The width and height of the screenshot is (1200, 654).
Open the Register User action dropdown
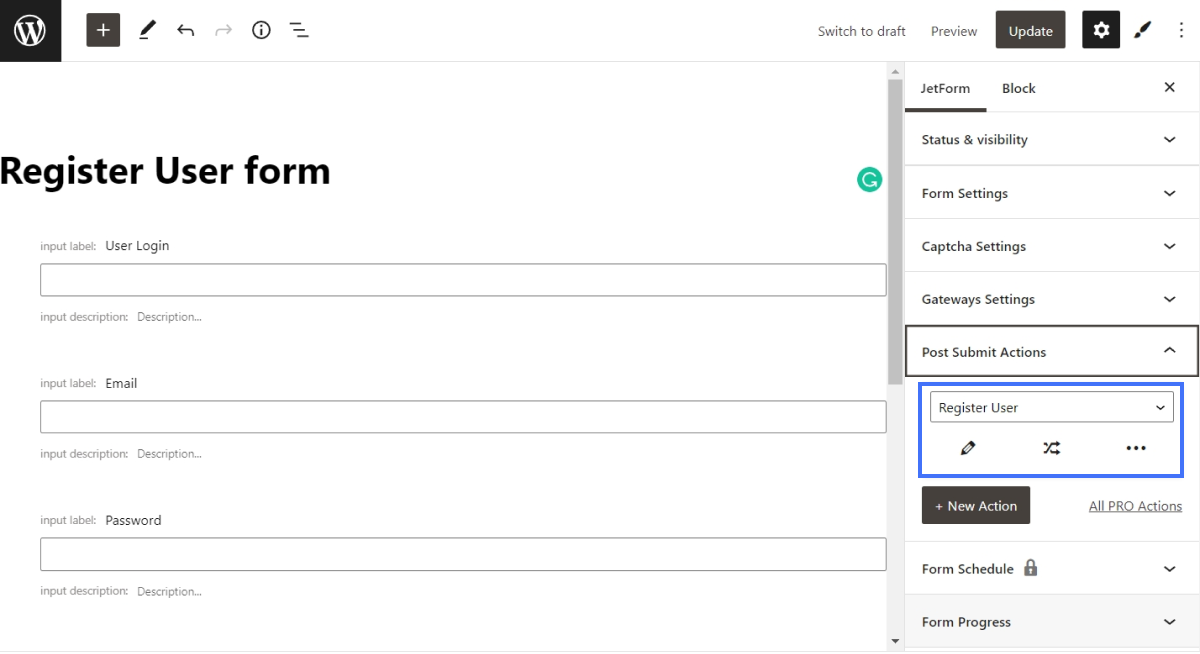(x=1051, y=407)
